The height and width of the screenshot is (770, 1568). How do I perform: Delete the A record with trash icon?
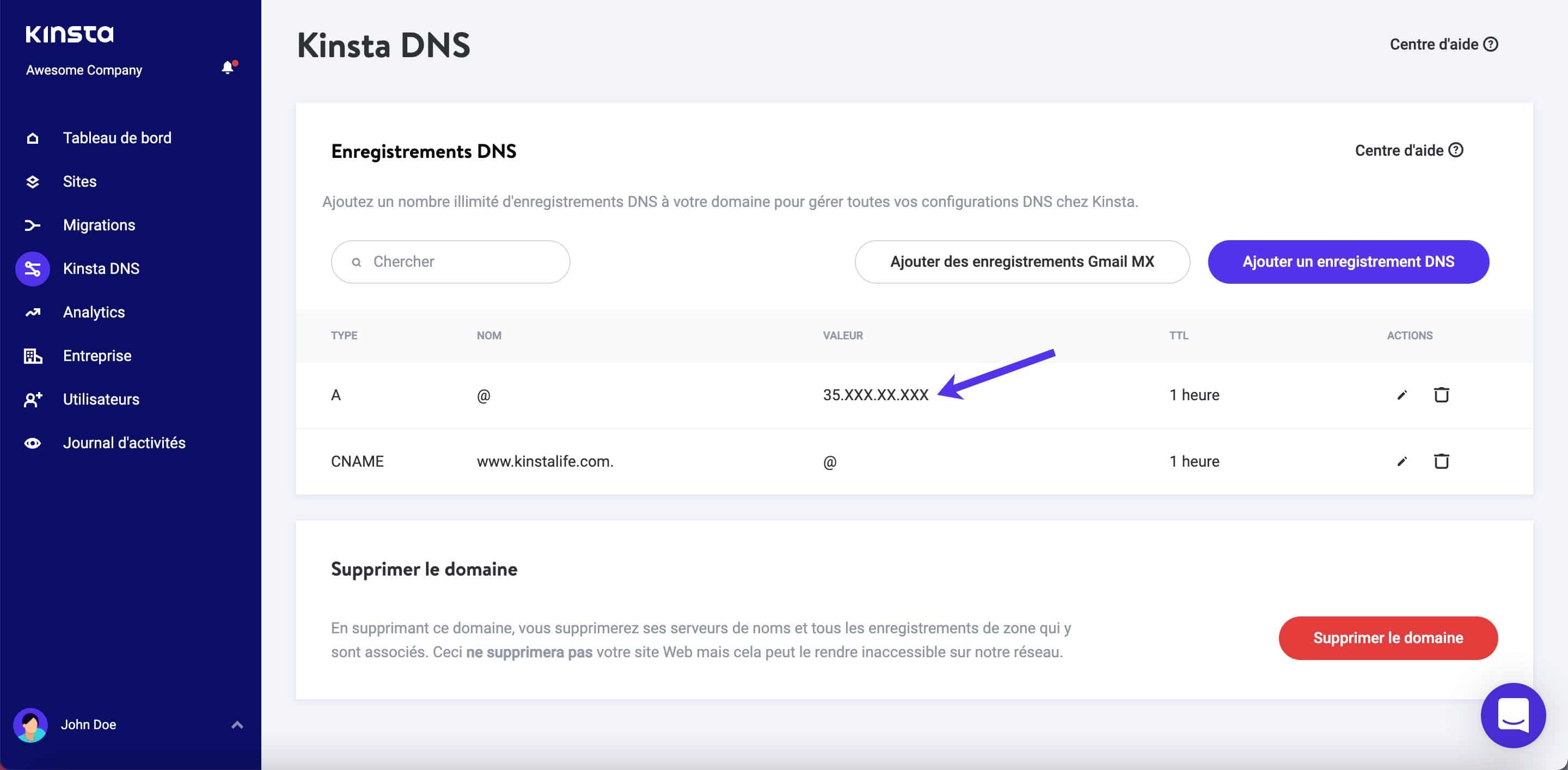tap(1441, 395)
